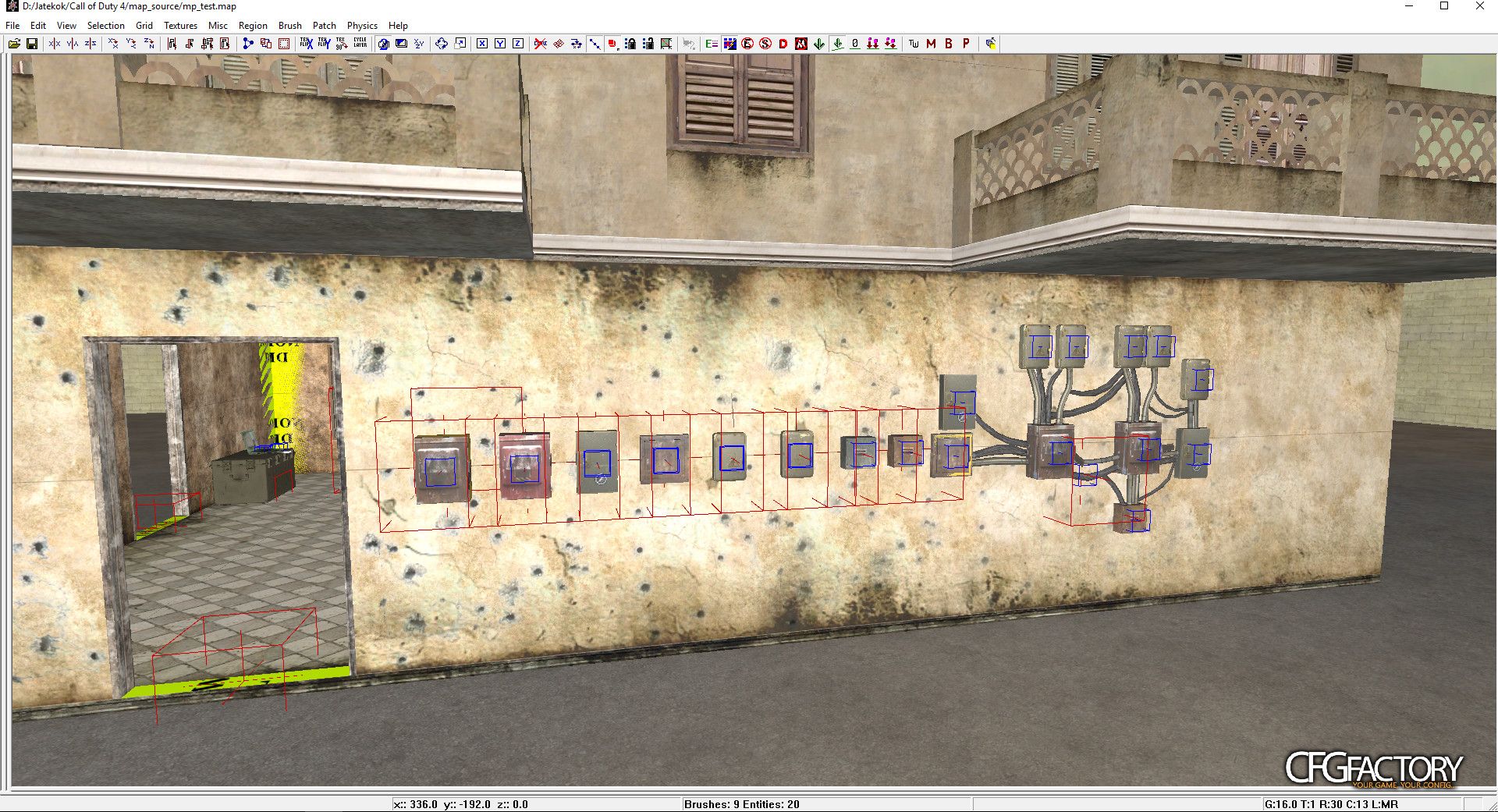Rotate selection around X axis
Image resolution: width=1498 pixels, height=812 pixels.
click(113, 44)
